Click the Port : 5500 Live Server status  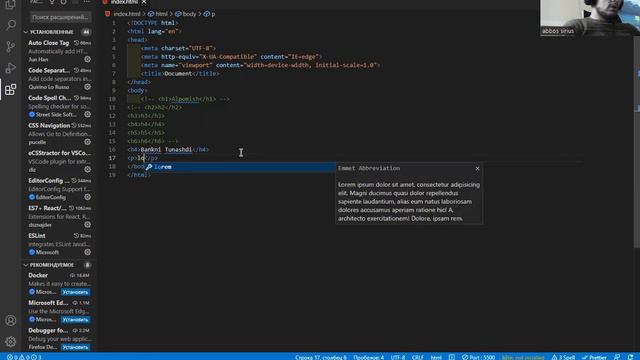(x=478, y=357)
